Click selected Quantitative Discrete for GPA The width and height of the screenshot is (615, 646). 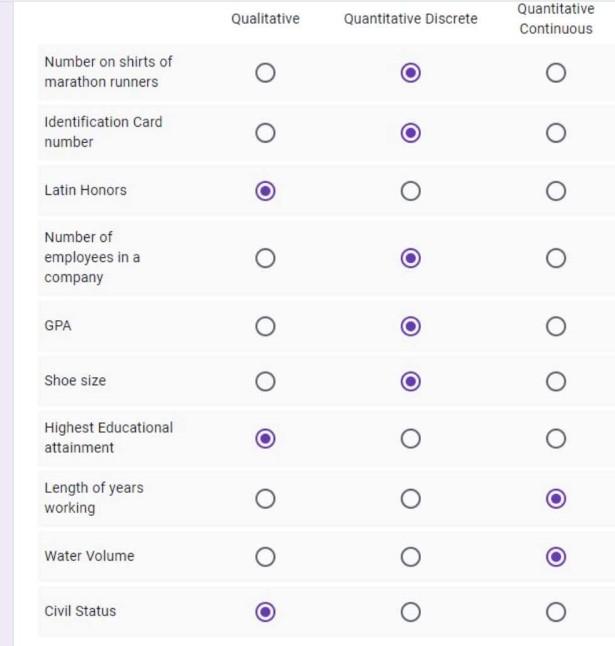pos(410,326)
